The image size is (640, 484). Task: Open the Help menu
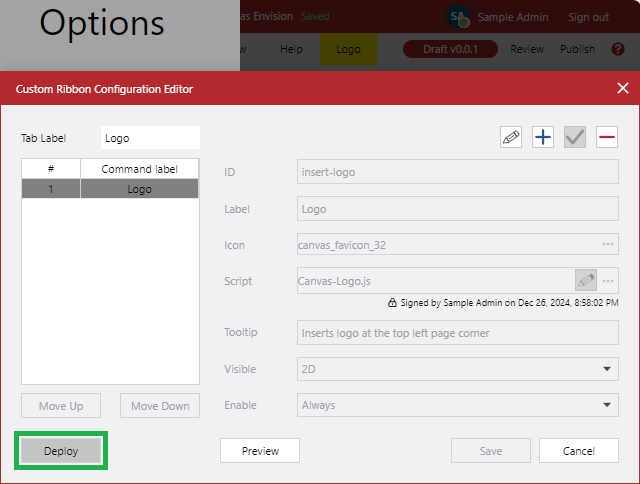point(291,49)
